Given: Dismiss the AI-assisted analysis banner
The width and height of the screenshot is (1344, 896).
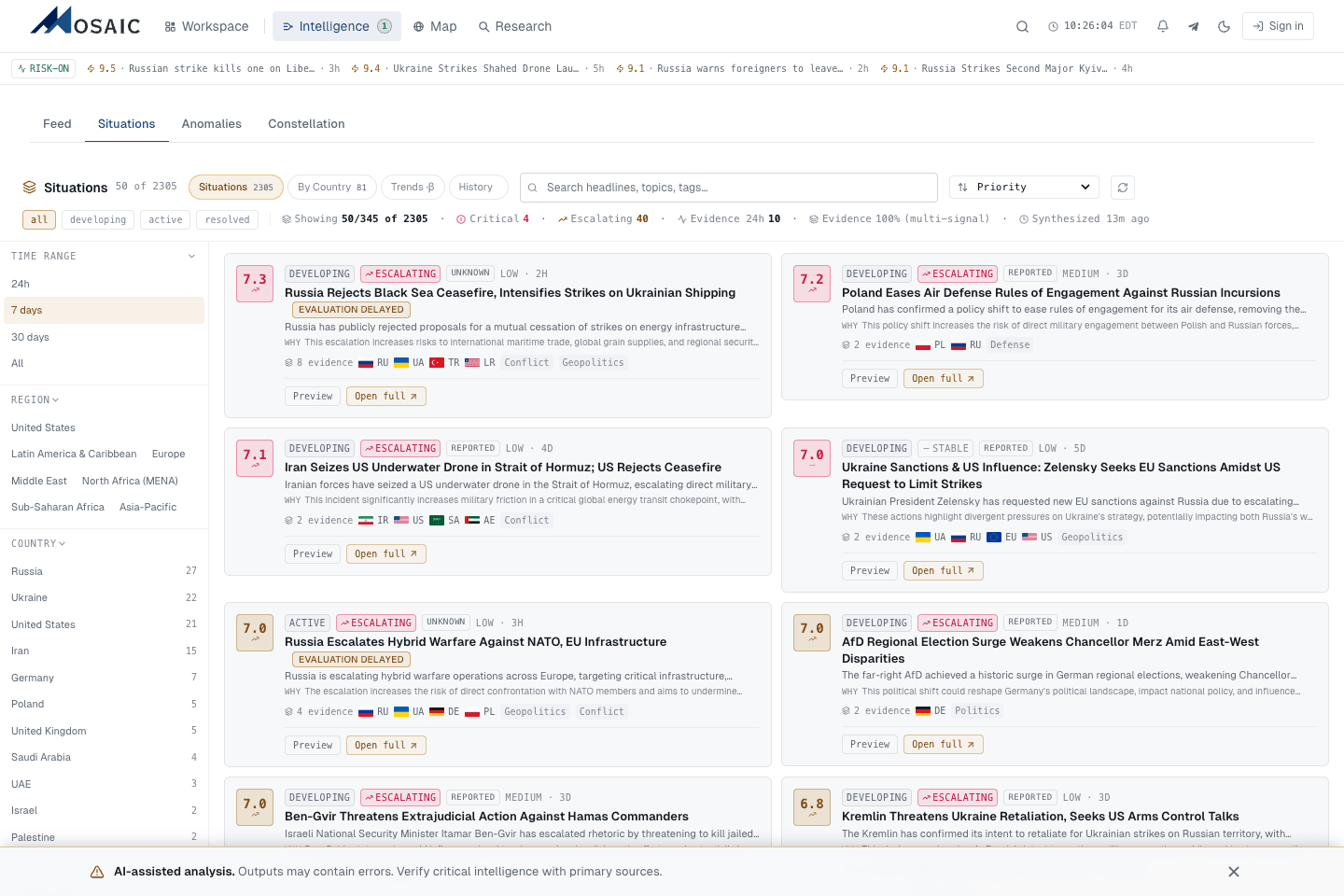Looking at the screenshot, I should point(1234,872).
